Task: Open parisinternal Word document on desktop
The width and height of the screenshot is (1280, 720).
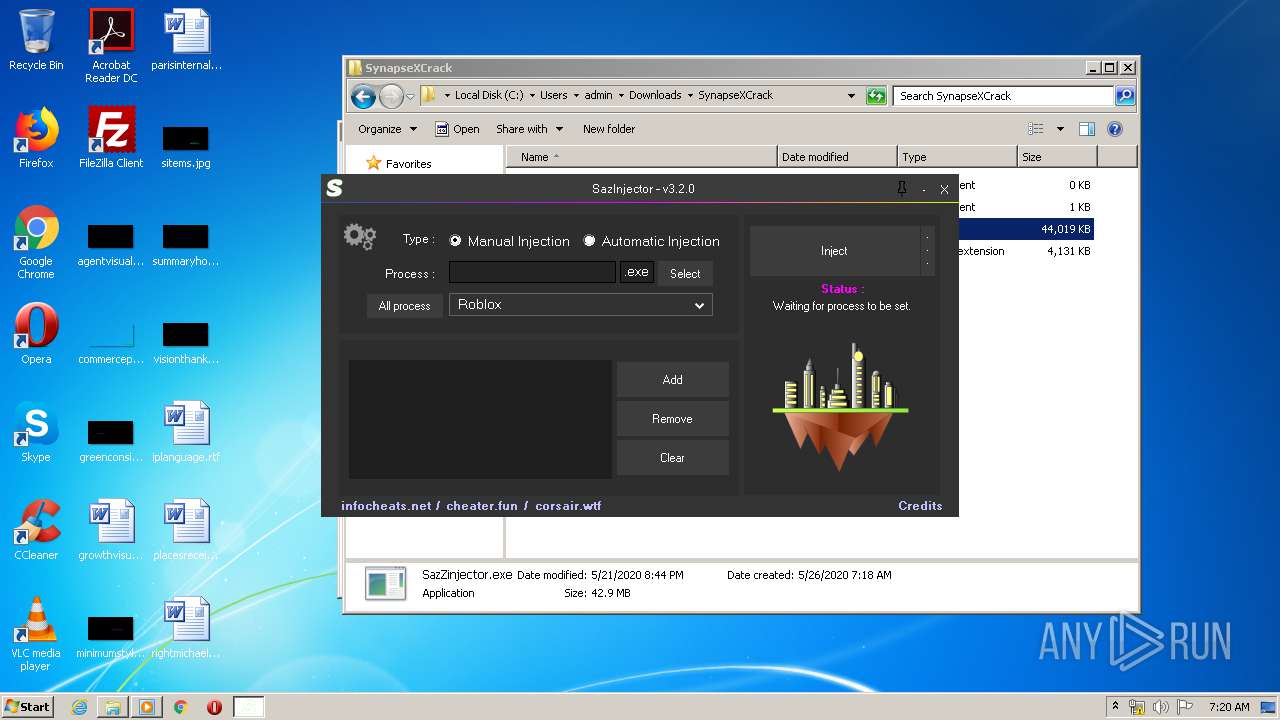Action: tap(186, 40)
